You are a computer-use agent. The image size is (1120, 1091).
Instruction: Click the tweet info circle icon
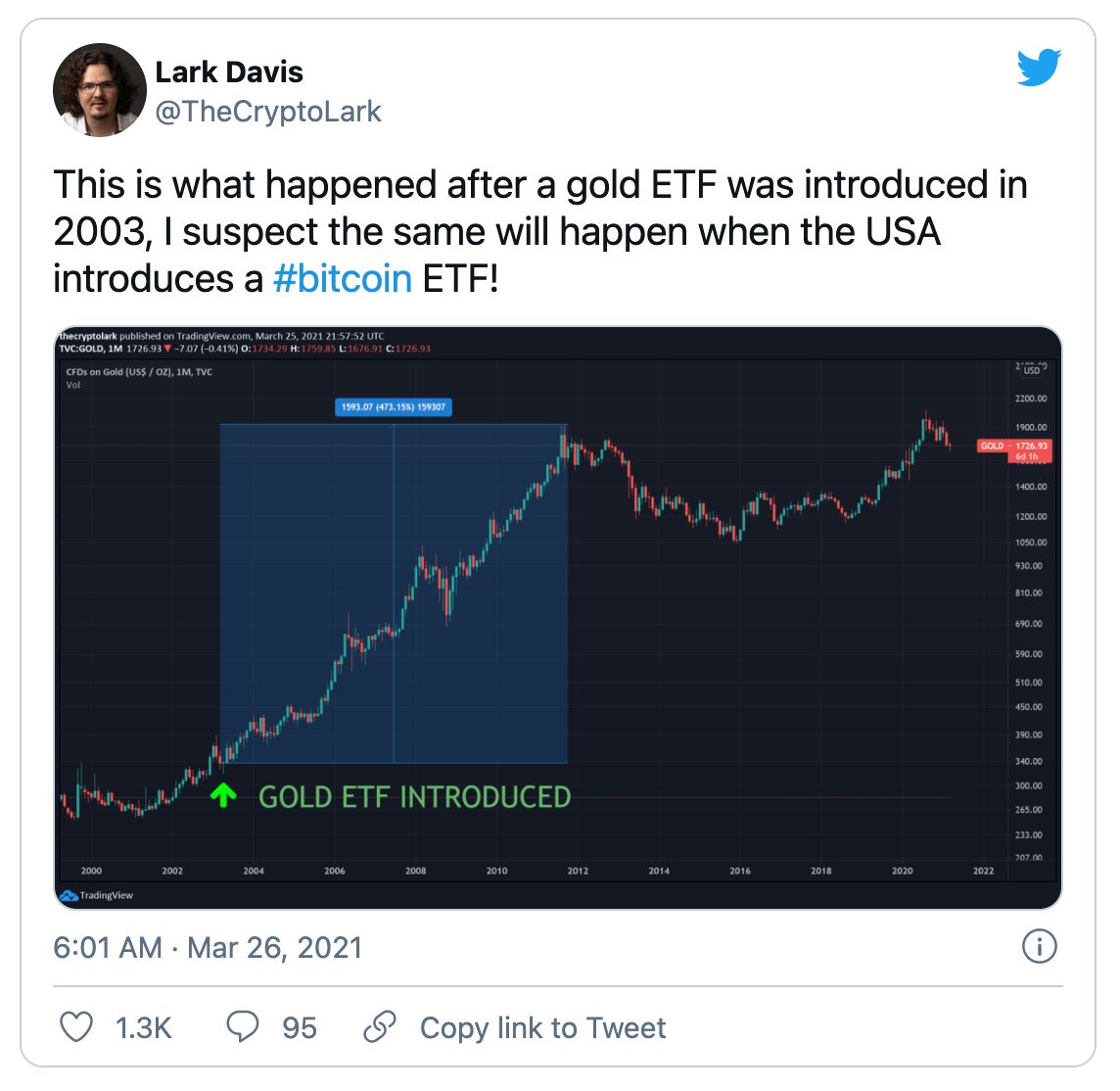(x=1039, y=947)
